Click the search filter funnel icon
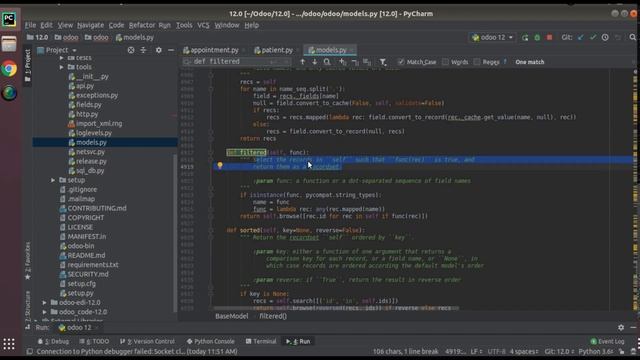This screenshot has width=640, height=360. coord(382,62)
